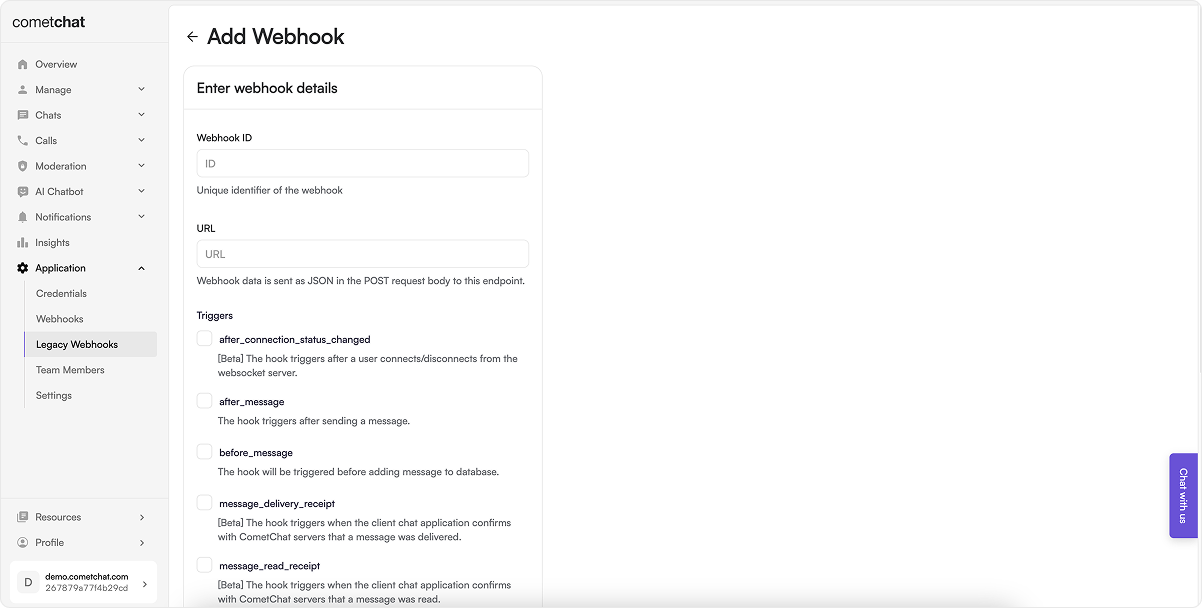
Task: Click the AI Chatbot icon
Action: pyautogui.click(x=23, y=191)
